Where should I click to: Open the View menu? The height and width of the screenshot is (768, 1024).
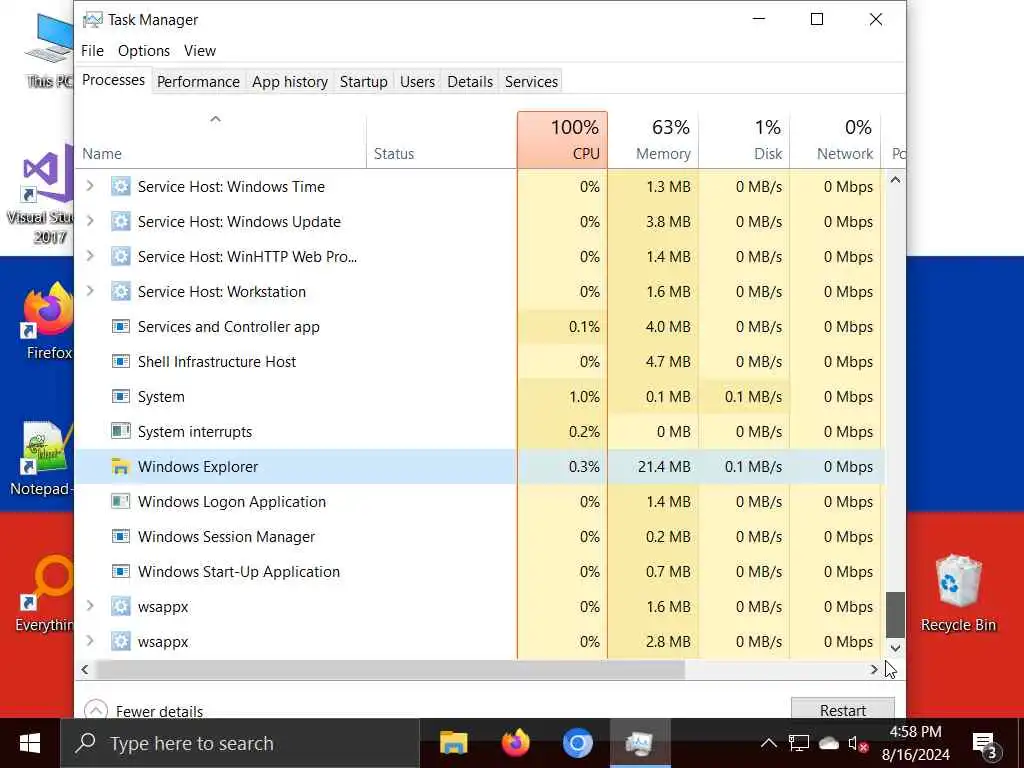pyautogui.click(x=199, y=51)
